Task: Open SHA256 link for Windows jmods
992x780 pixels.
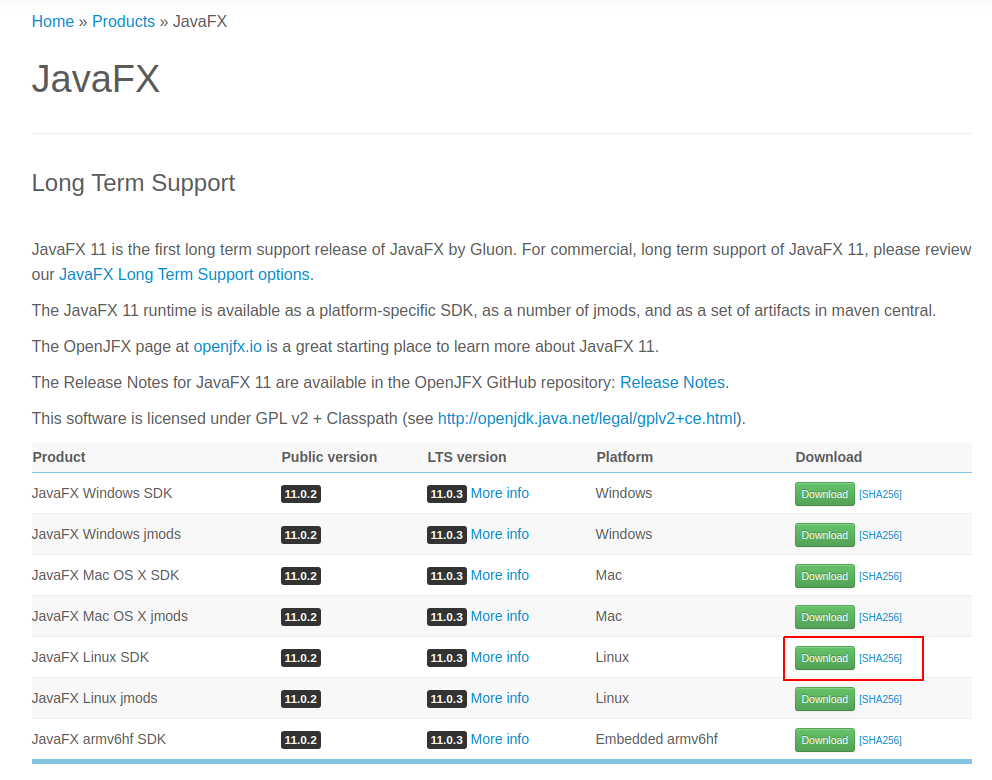Action: pyautogui.click(x=880, y=535)
